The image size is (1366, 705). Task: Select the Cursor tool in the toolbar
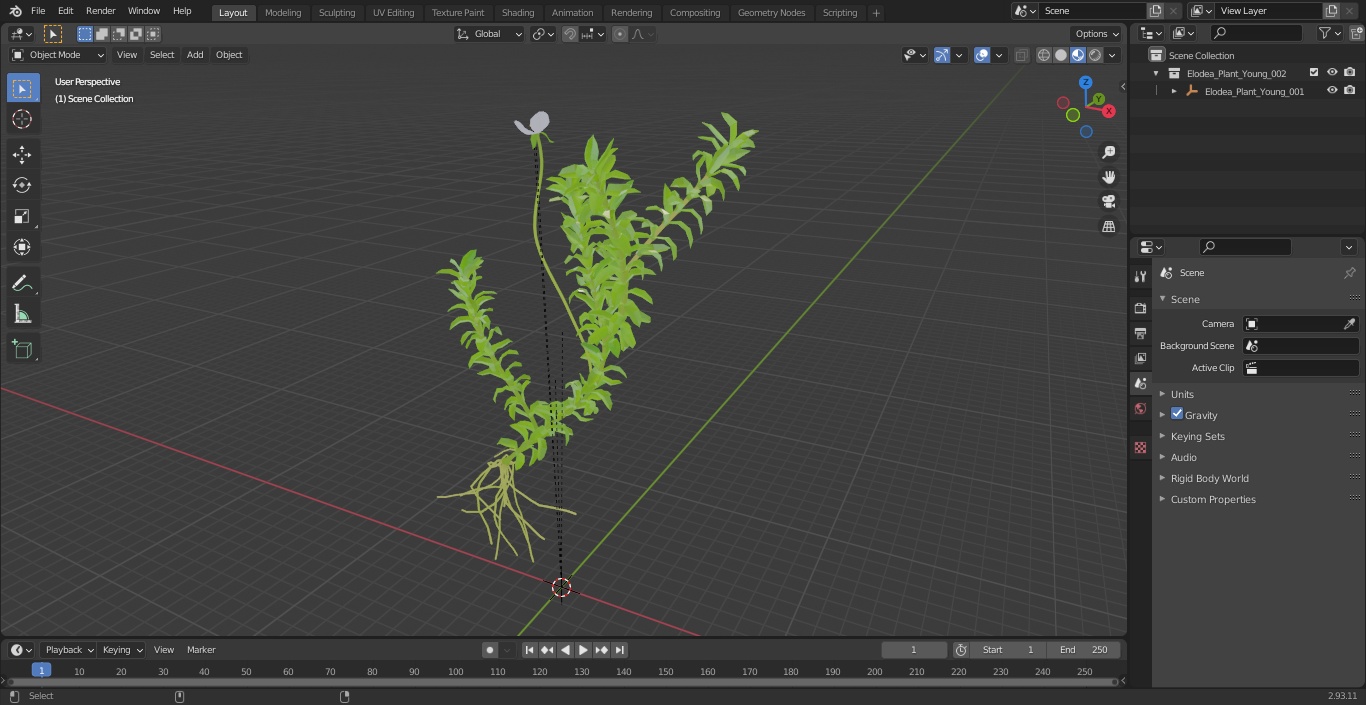pyautogui.click(x=22, y=119)
